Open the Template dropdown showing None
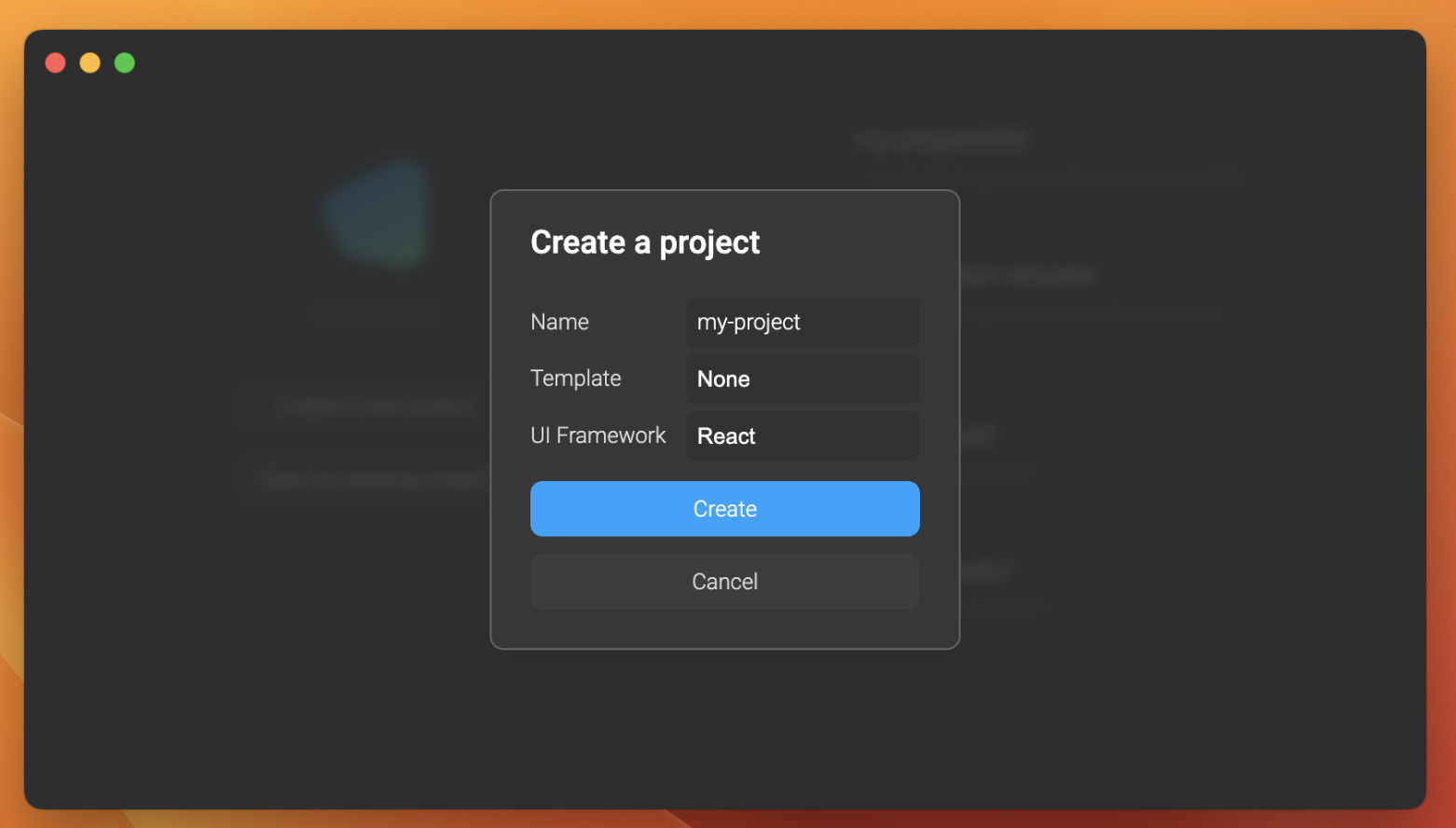This screenshot has height=828, width=1456. [x=803, y=379]
